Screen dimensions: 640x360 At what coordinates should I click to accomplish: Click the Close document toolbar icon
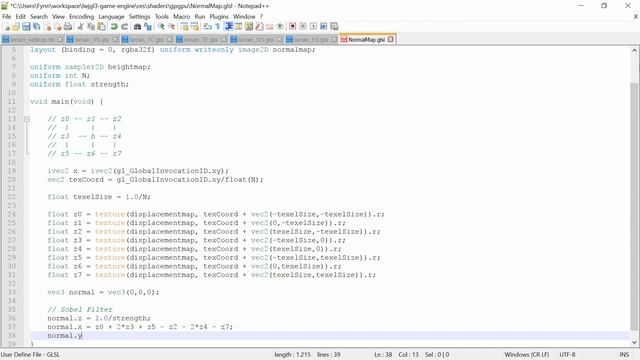[x=47, y=27]
